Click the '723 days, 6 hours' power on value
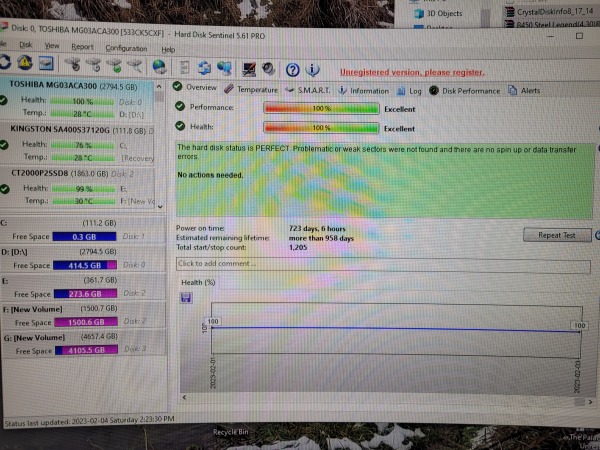The width and height of the screenshot is (600, 450). click(317, 228)
